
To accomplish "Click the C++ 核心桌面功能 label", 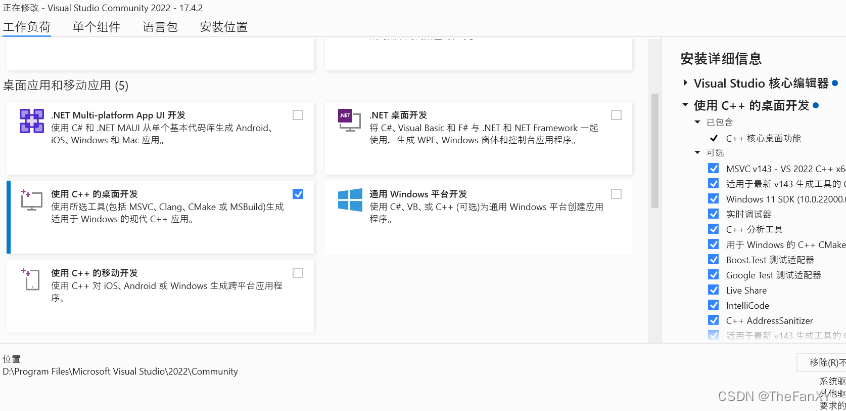I will tap(763, 138).
